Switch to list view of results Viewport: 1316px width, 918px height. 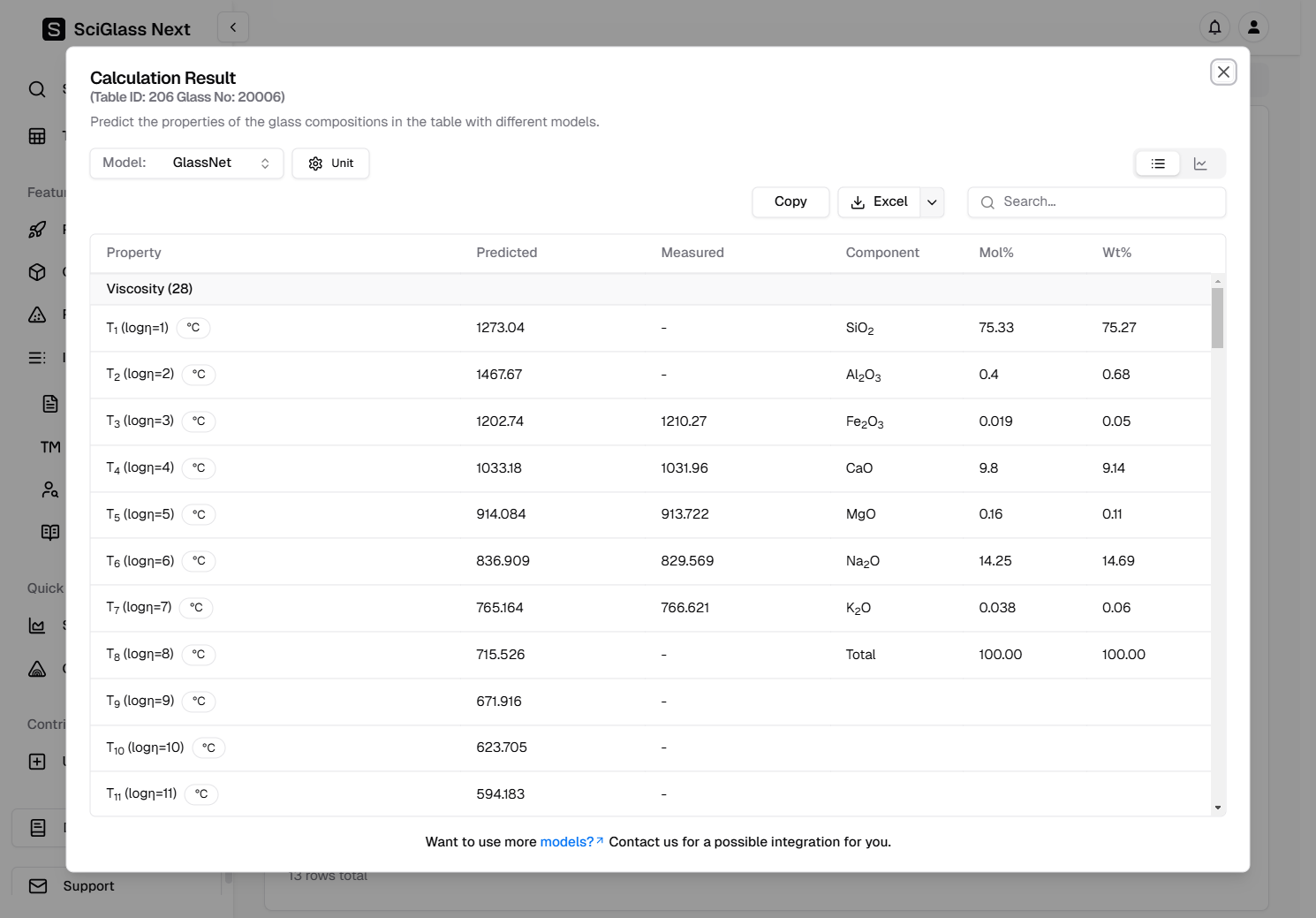1158,163
